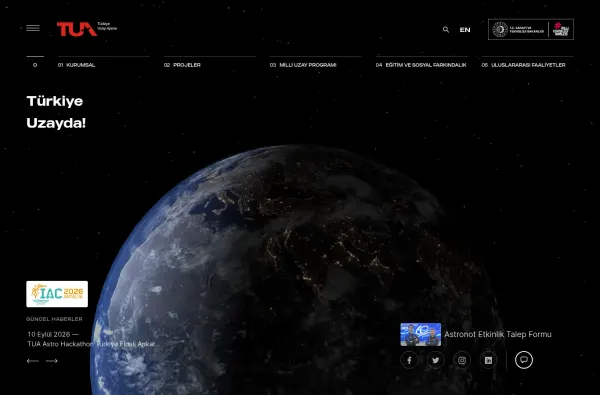The height and width of the screenshot is (395, 600).
Task: Open the search magnifier icon
Action: tap(446, 29)
